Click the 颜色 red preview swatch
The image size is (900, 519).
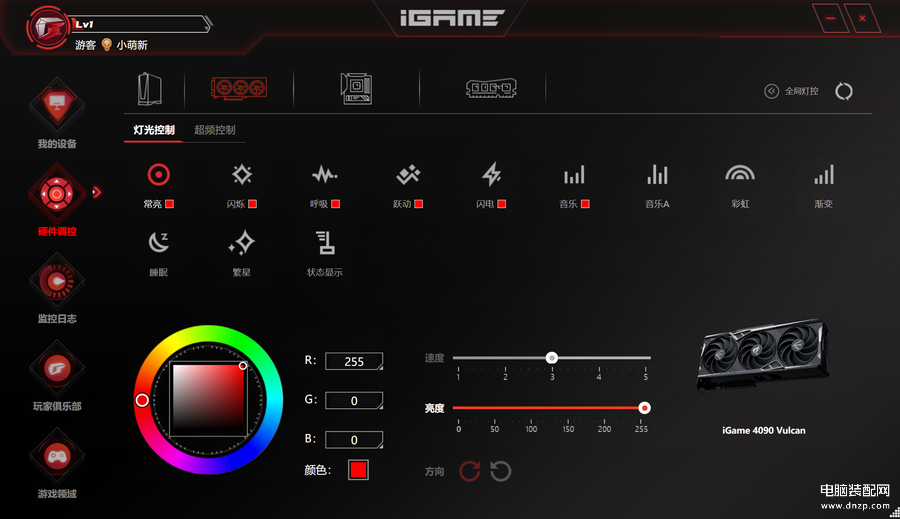pos(358,470)
